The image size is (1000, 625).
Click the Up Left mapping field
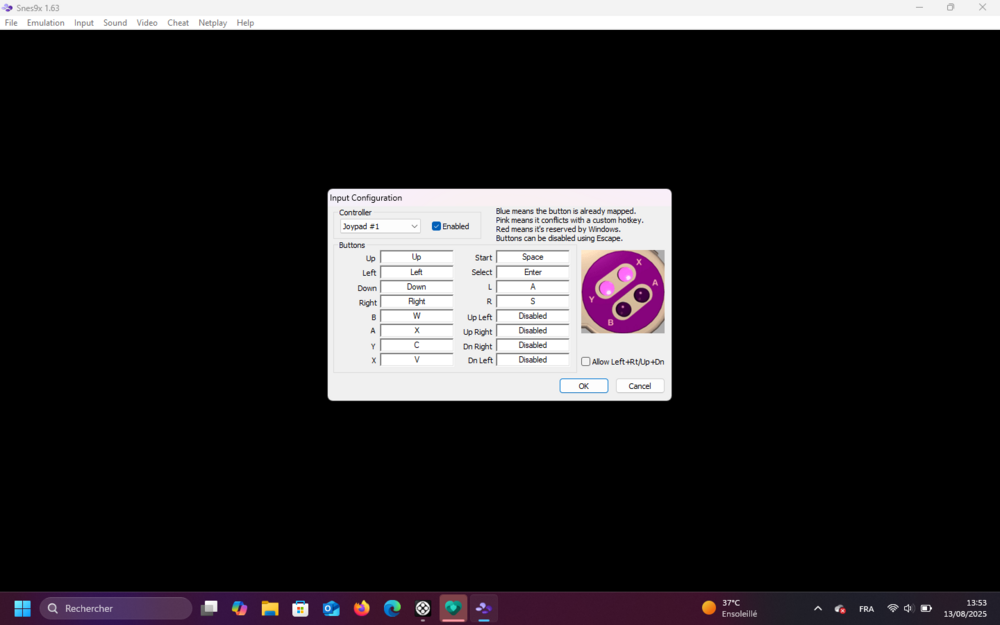(x=532, y=316)
